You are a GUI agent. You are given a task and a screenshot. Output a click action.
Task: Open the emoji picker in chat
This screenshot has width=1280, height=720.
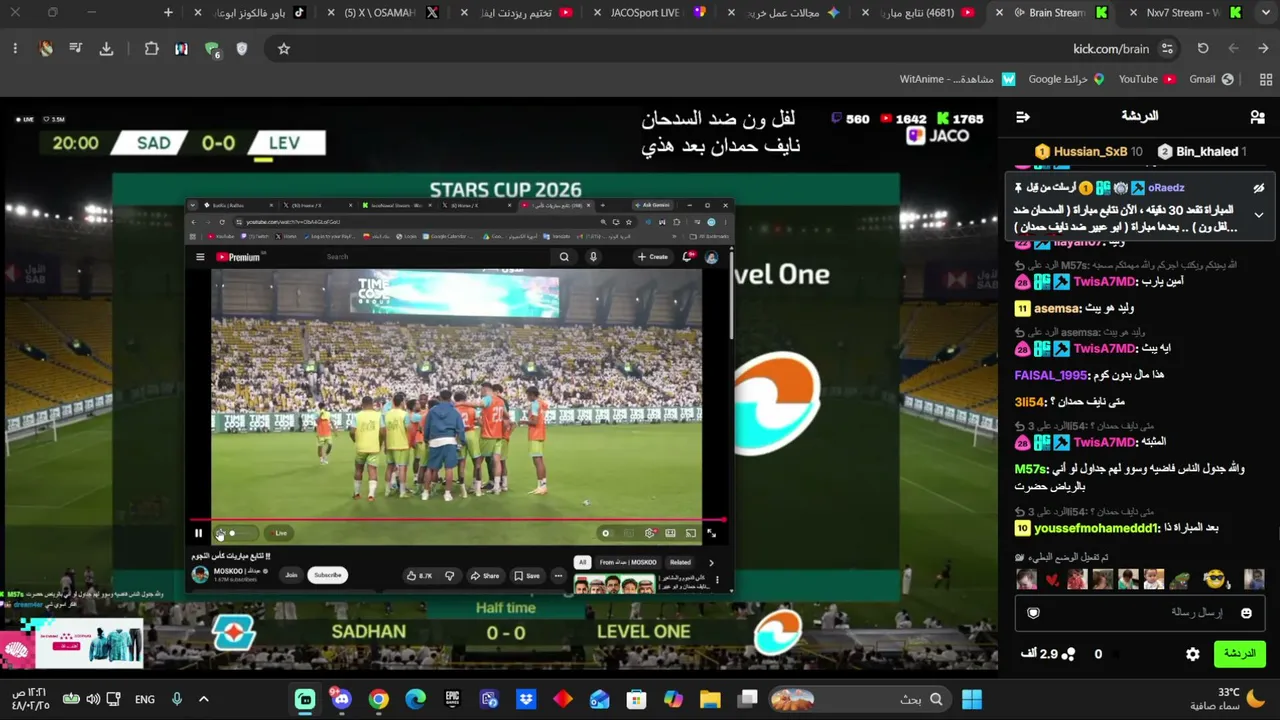[1246, 613]
